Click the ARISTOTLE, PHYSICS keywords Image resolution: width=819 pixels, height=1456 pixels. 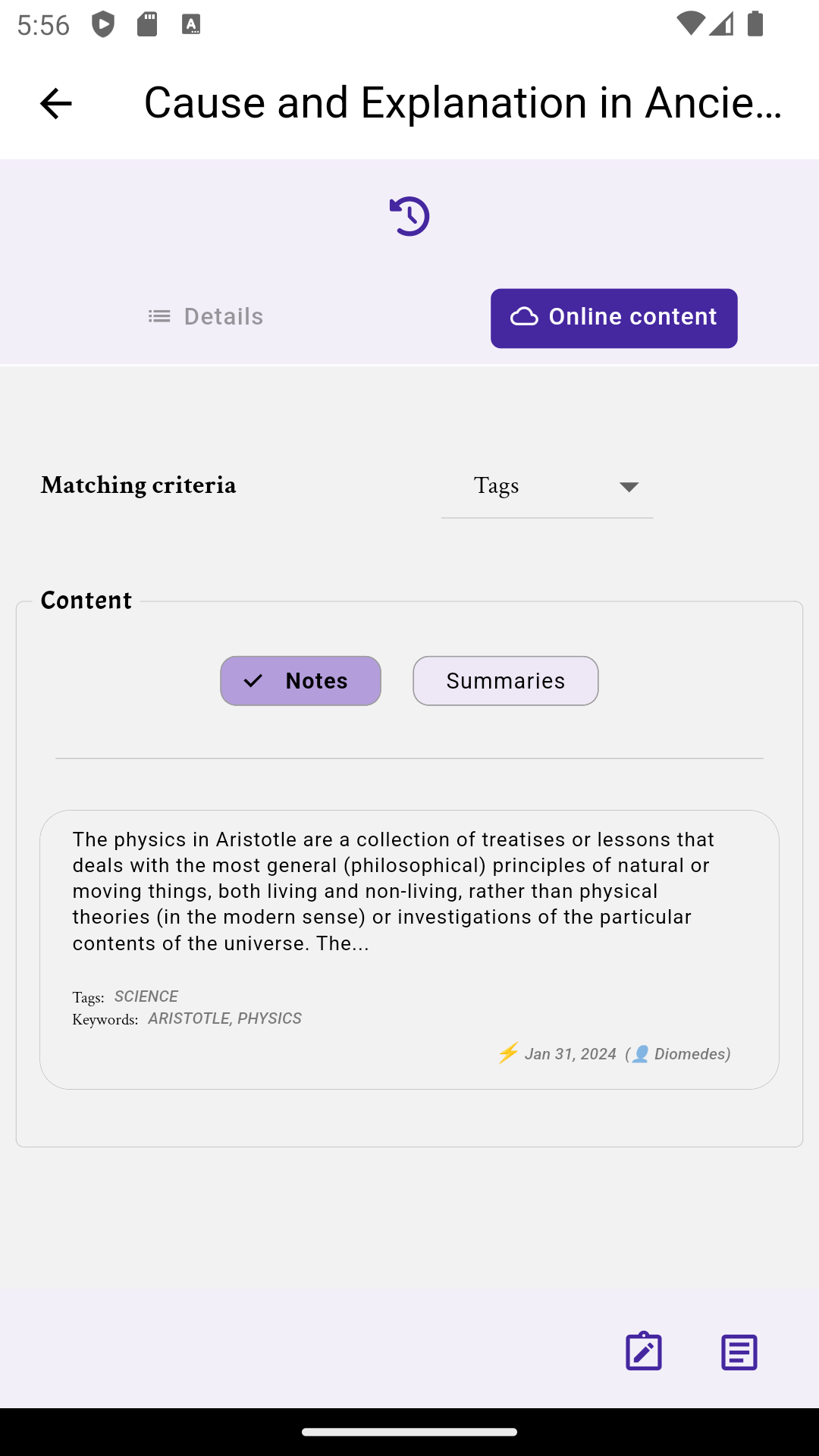click(x=224, y=1018)
